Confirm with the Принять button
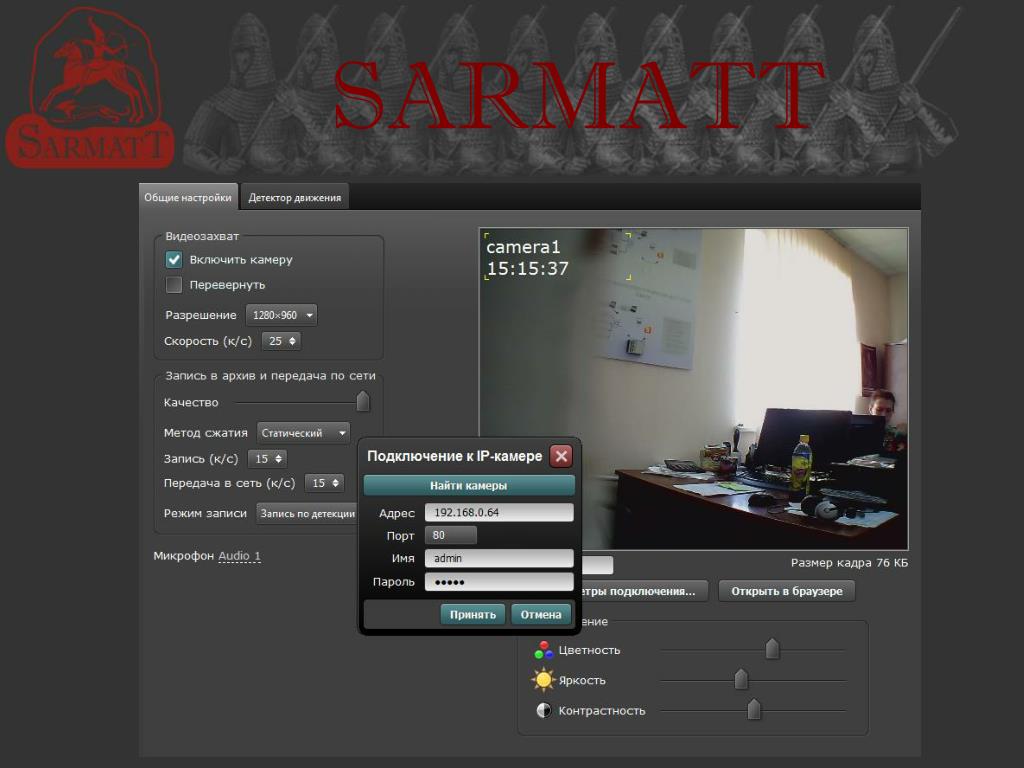 click(x=473, y=615)
